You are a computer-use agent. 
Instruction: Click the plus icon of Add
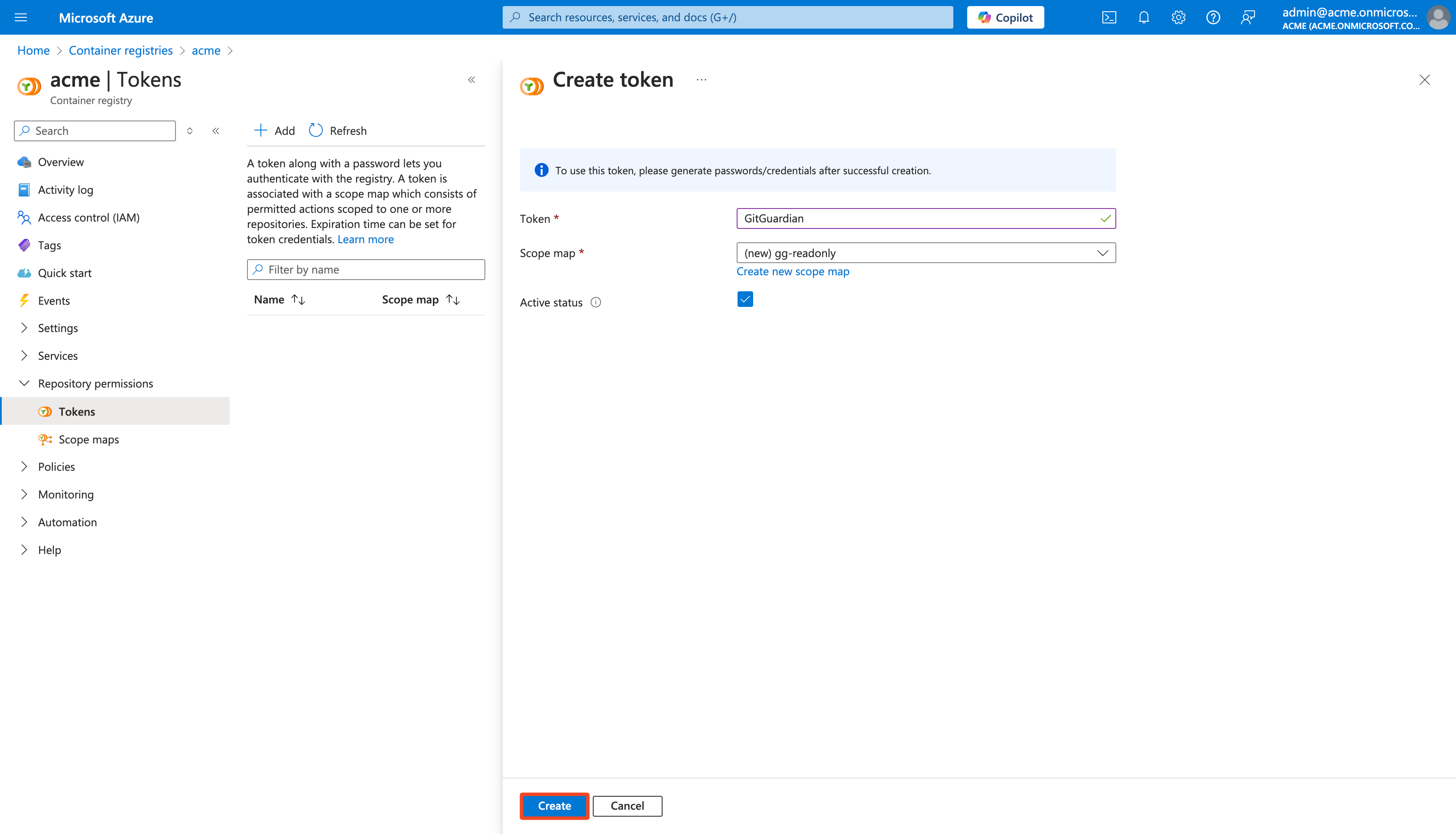point(260,130)
